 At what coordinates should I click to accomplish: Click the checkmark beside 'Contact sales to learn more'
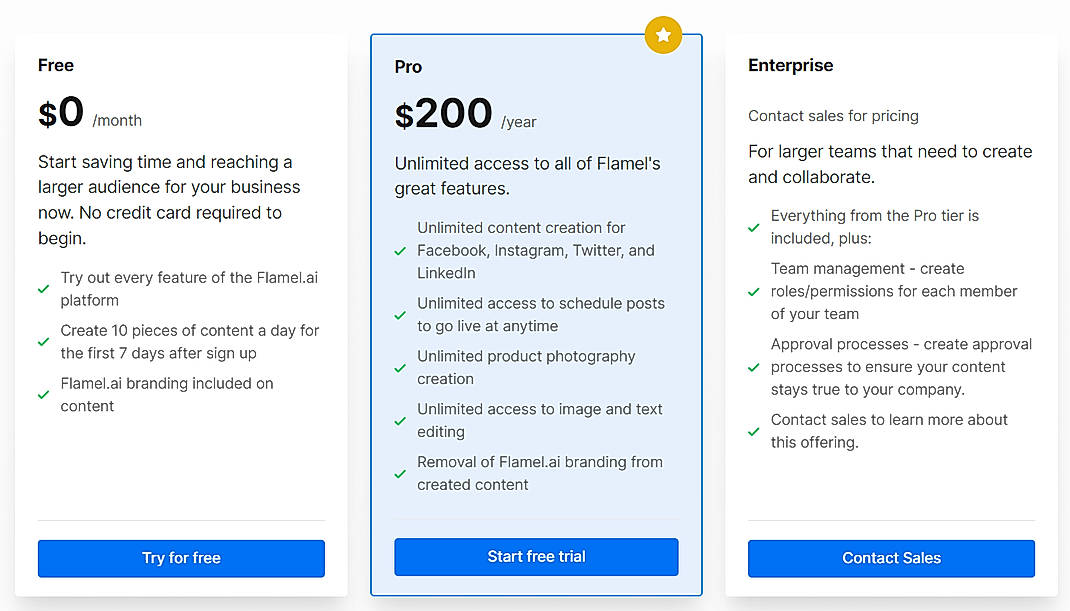(754, 432)
